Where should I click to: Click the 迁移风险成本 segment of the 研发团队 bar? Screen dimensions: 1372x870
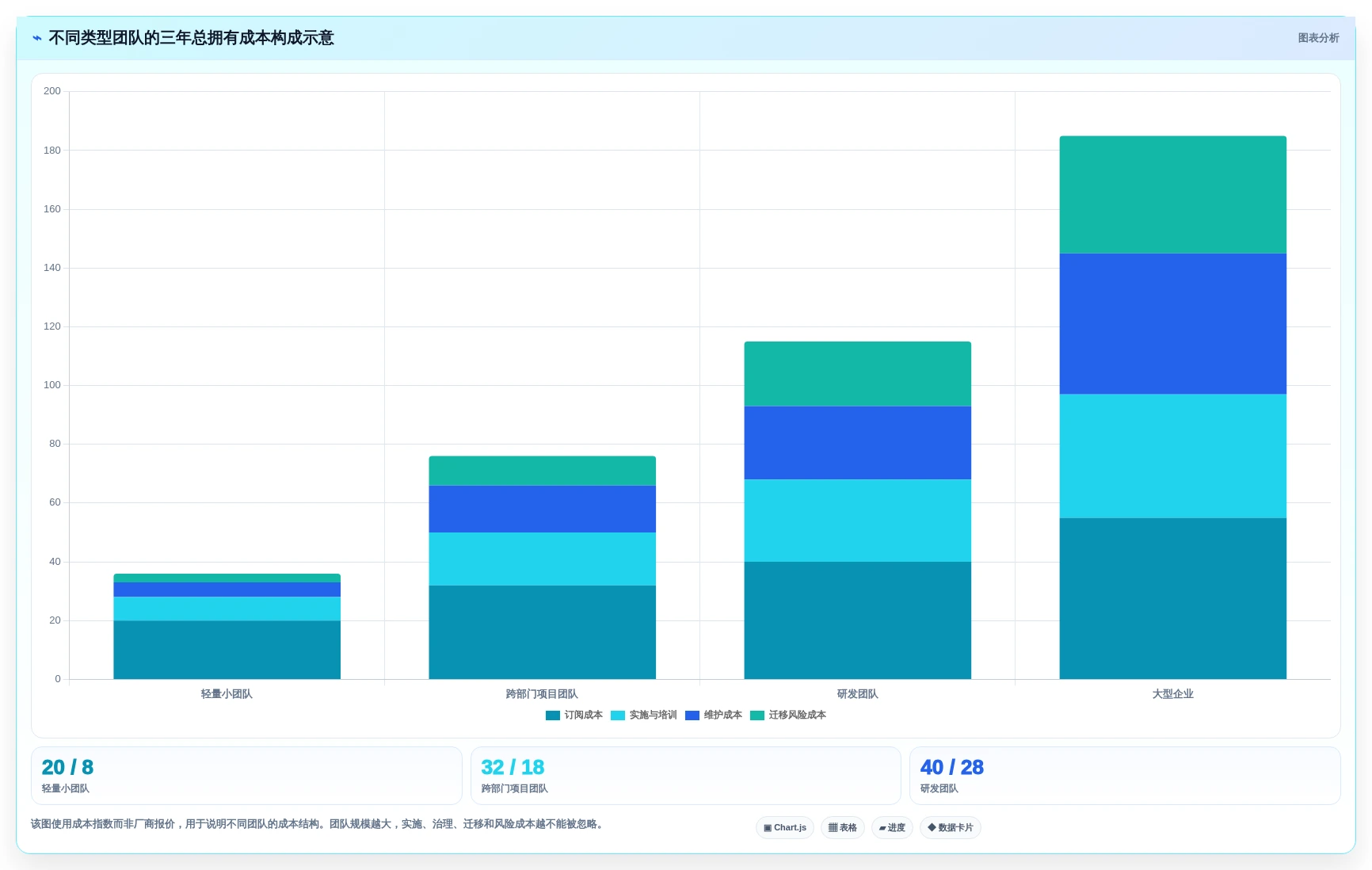[x=858, y=374]
